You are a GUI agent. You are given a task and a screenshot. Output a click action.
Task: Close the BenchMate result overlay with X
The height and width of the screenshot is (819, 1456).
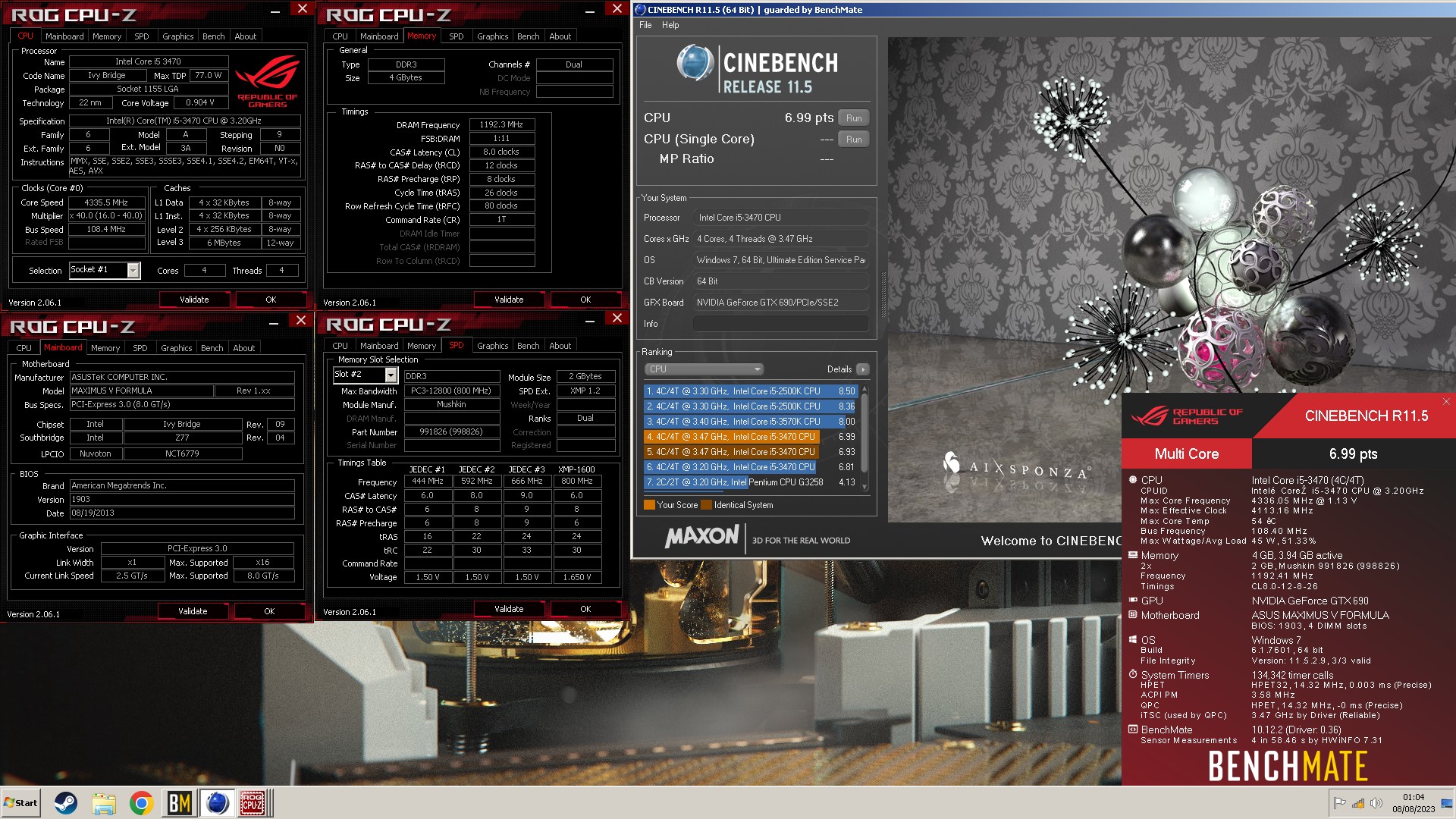click(1446, 402)
